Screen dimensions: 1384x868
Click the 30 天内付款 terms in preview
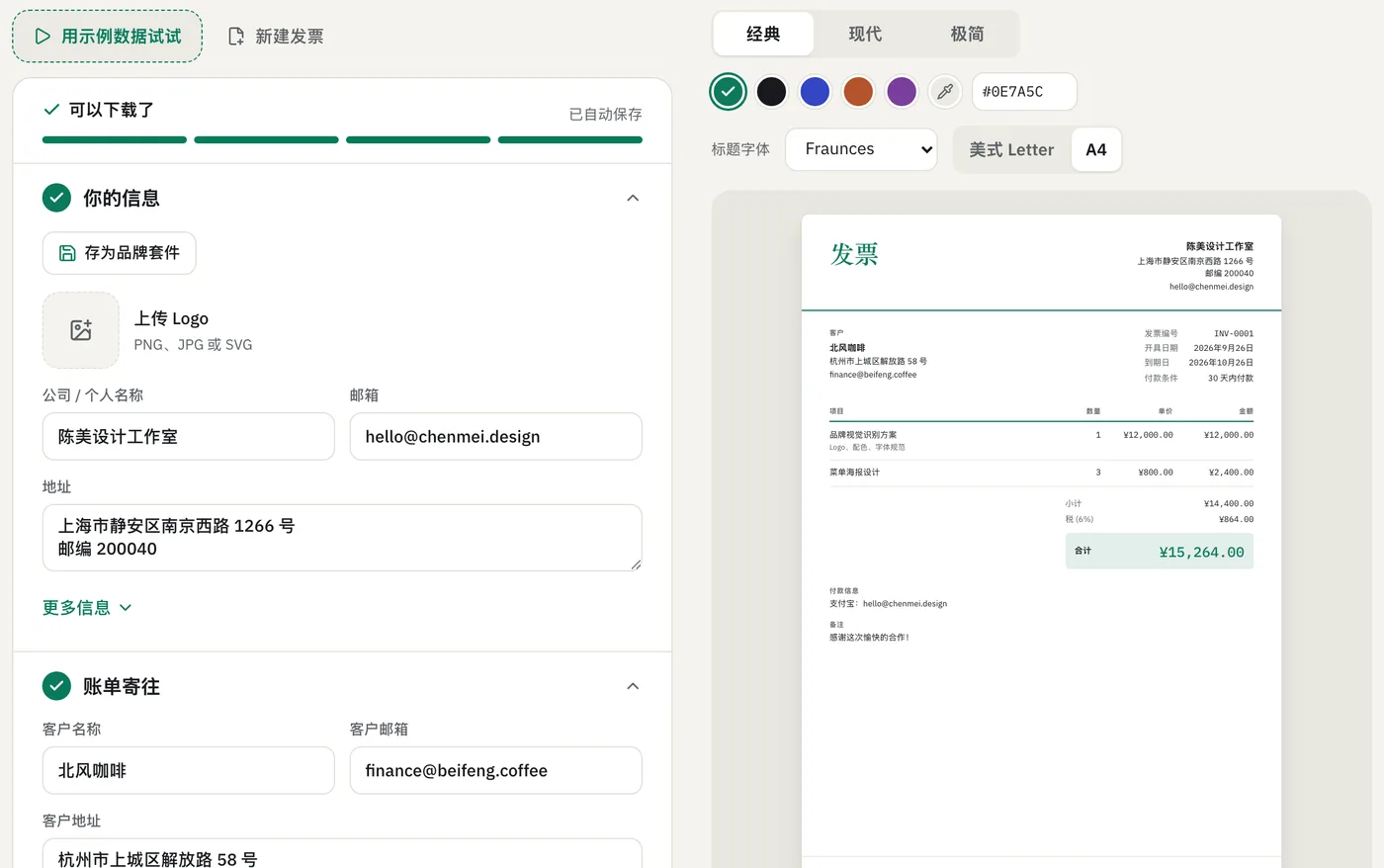click(1231, 379)
